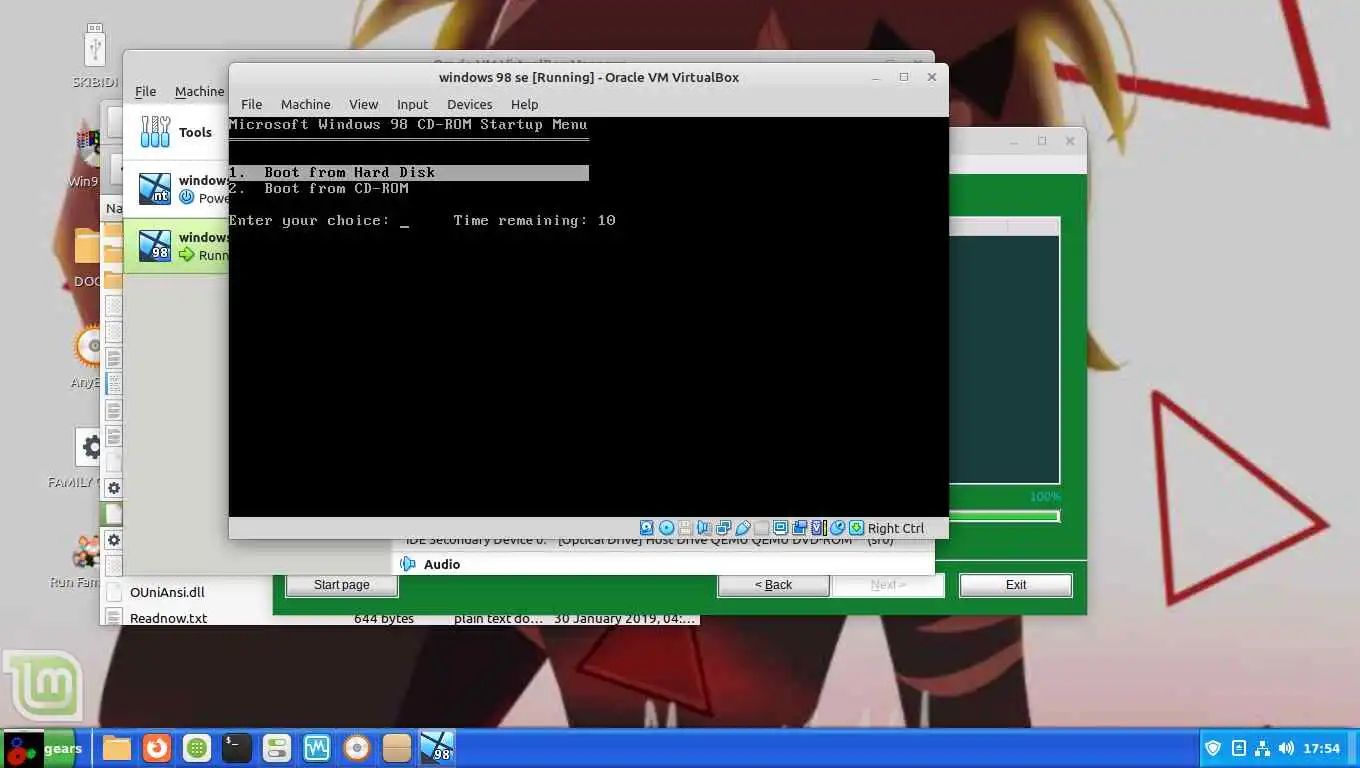1360x768 pixels.
Task: Click 'Right Ctrl' host key label
Action: pyautogui.click(x=896, y=528)
